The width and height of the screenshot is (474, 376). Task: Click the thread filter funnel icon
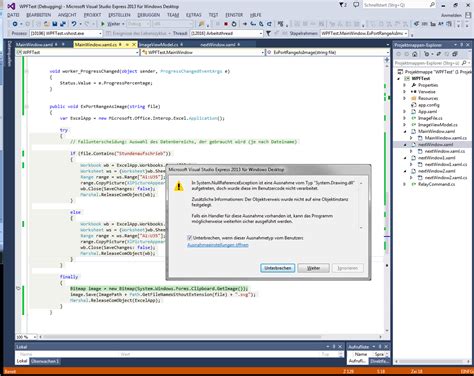tap(268, 33)
